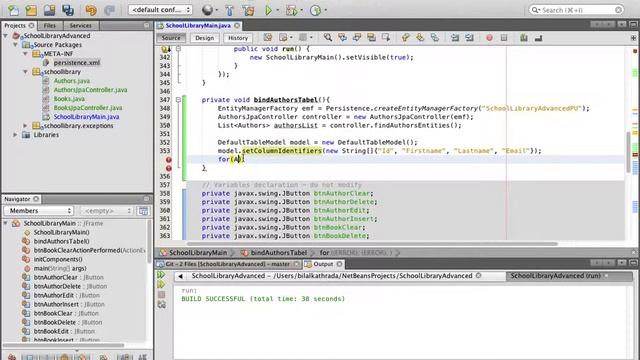Open the dropdown arrow next to Run Project
Image resolution: width=640 pixels, height=360 pixels.
(278, 10)
